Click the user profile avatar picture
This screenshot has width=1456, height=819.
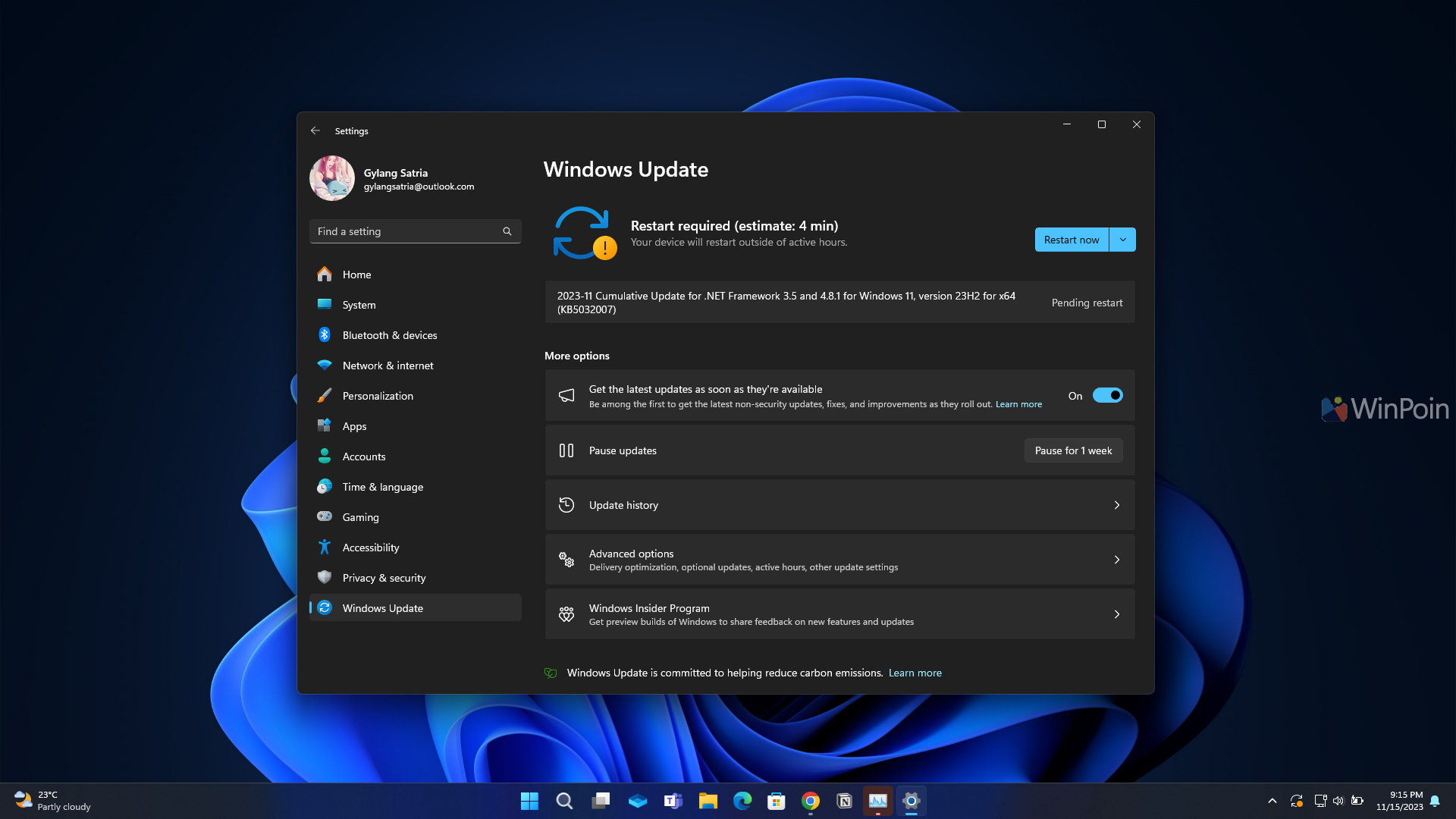coord(332,178)
